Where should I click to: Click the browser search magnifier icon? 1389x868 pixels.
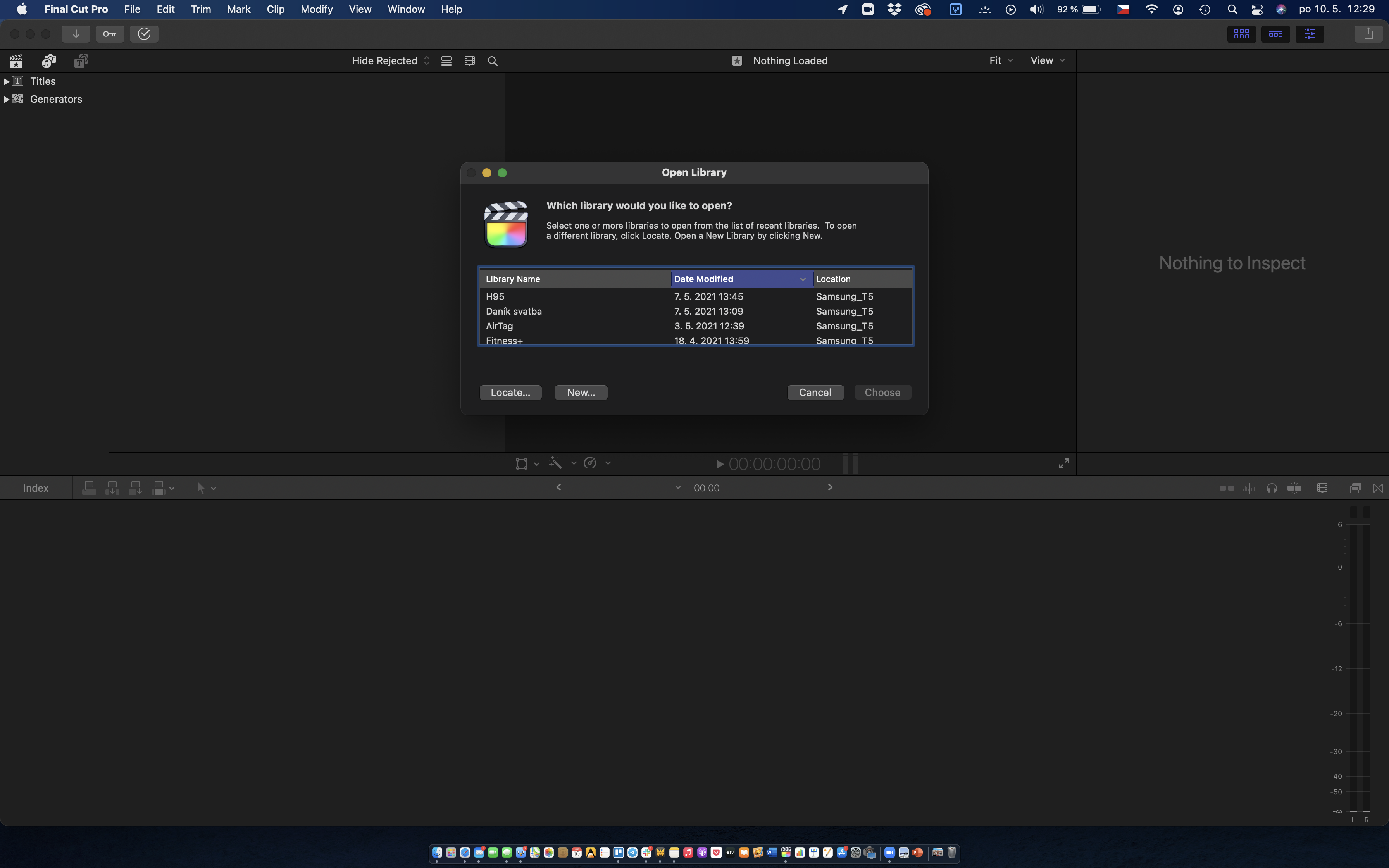point(493,61)
